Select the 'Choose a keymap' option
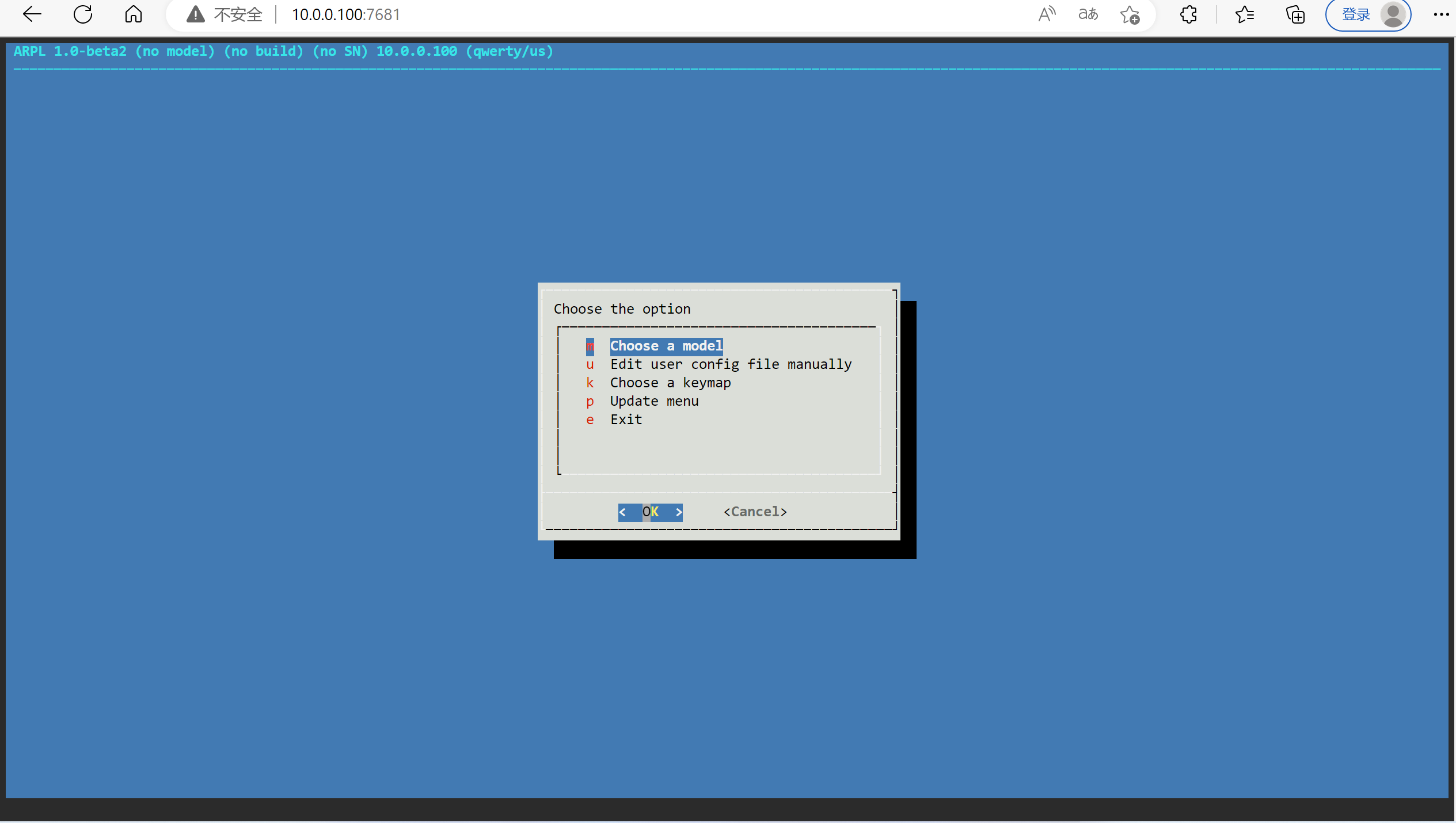Screen dimensions: 1456x823 (x=670, y=383)
